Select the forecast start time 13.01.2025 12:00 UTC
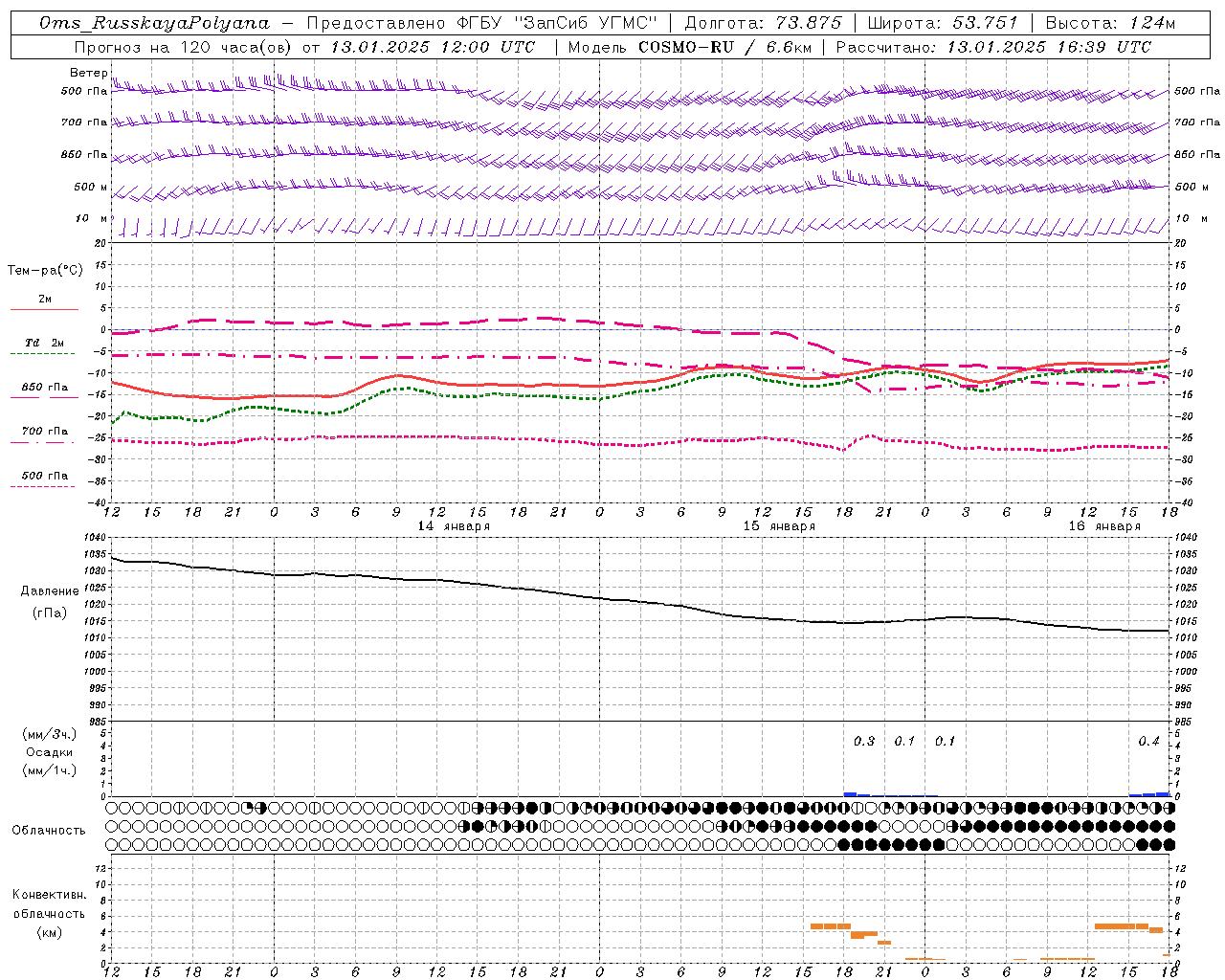1225x980 pixels. (x=433, y=47)
